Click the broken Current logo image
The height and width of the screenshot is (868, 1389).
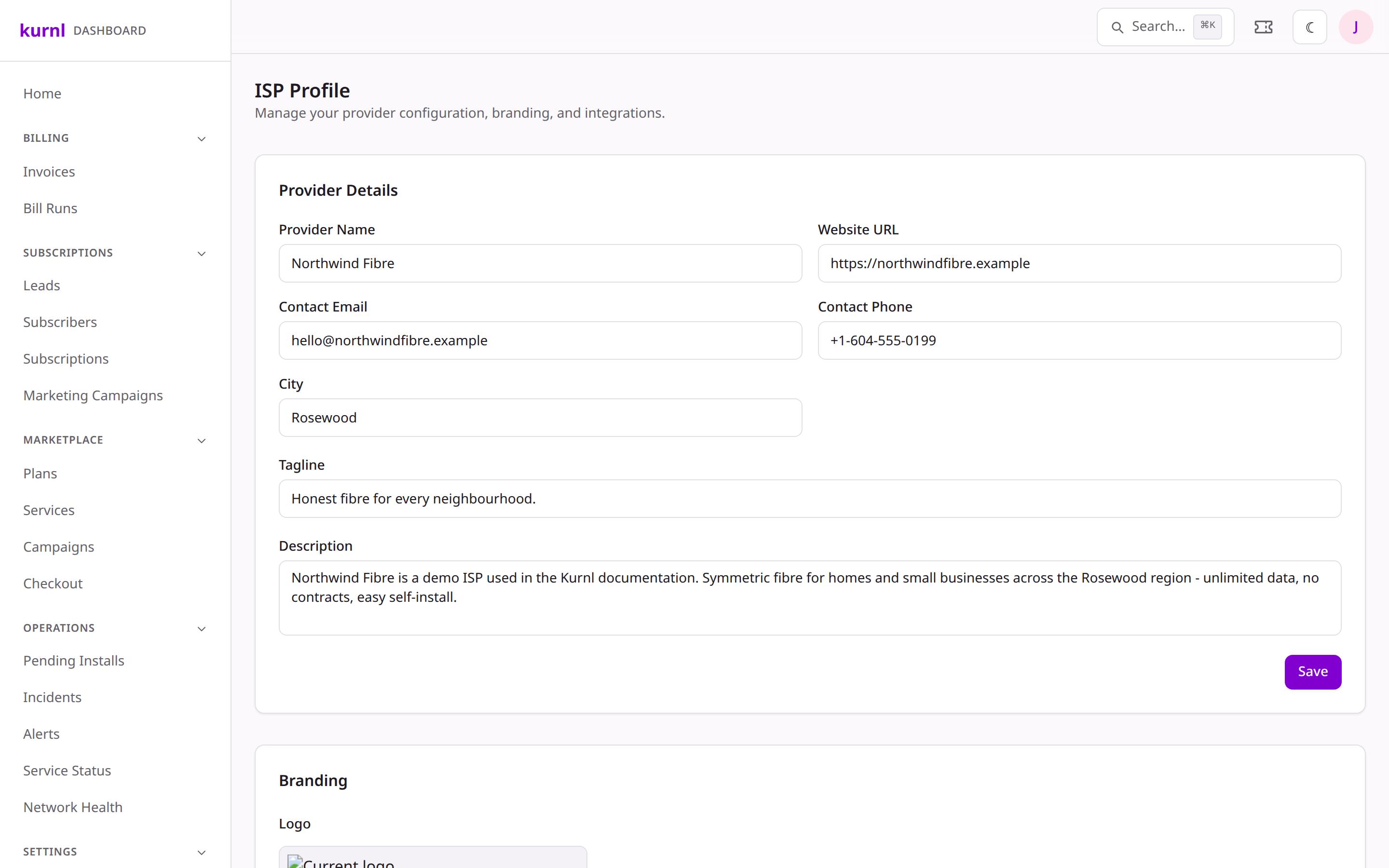[340, 861]
